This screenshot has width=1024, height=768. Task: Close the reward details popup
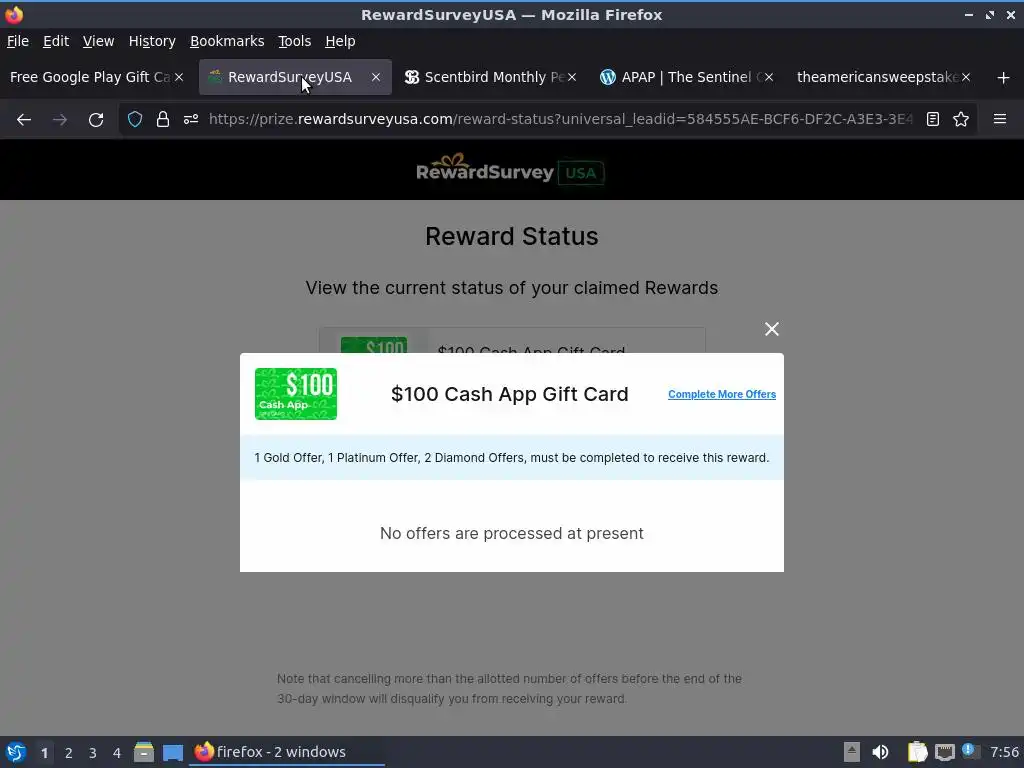[772, 329]
